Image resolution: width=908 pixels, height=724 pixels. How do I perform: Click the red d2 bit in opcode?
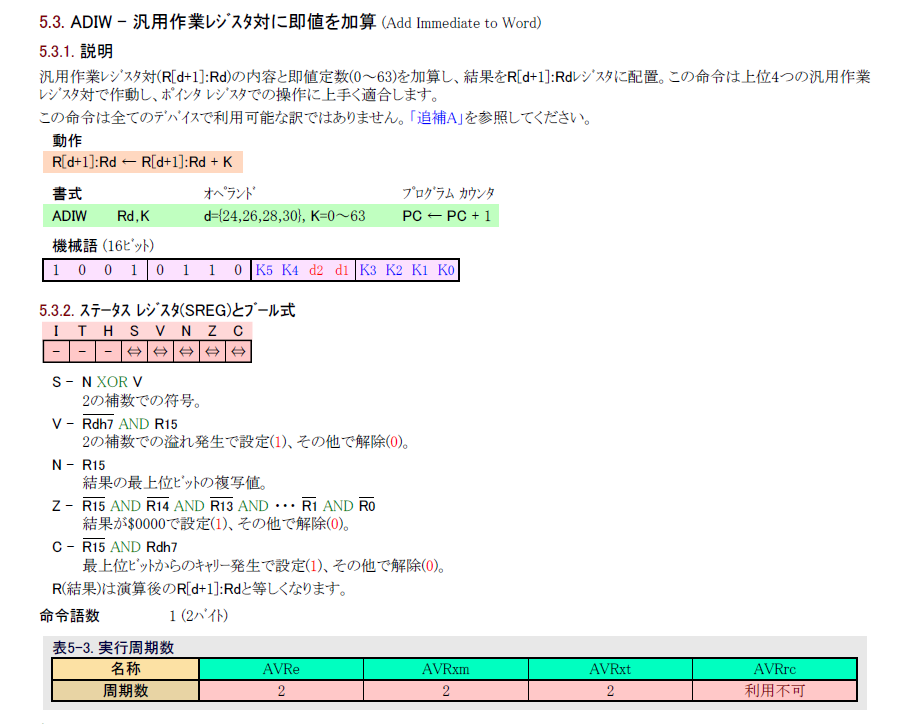click(x=316, y=270)
